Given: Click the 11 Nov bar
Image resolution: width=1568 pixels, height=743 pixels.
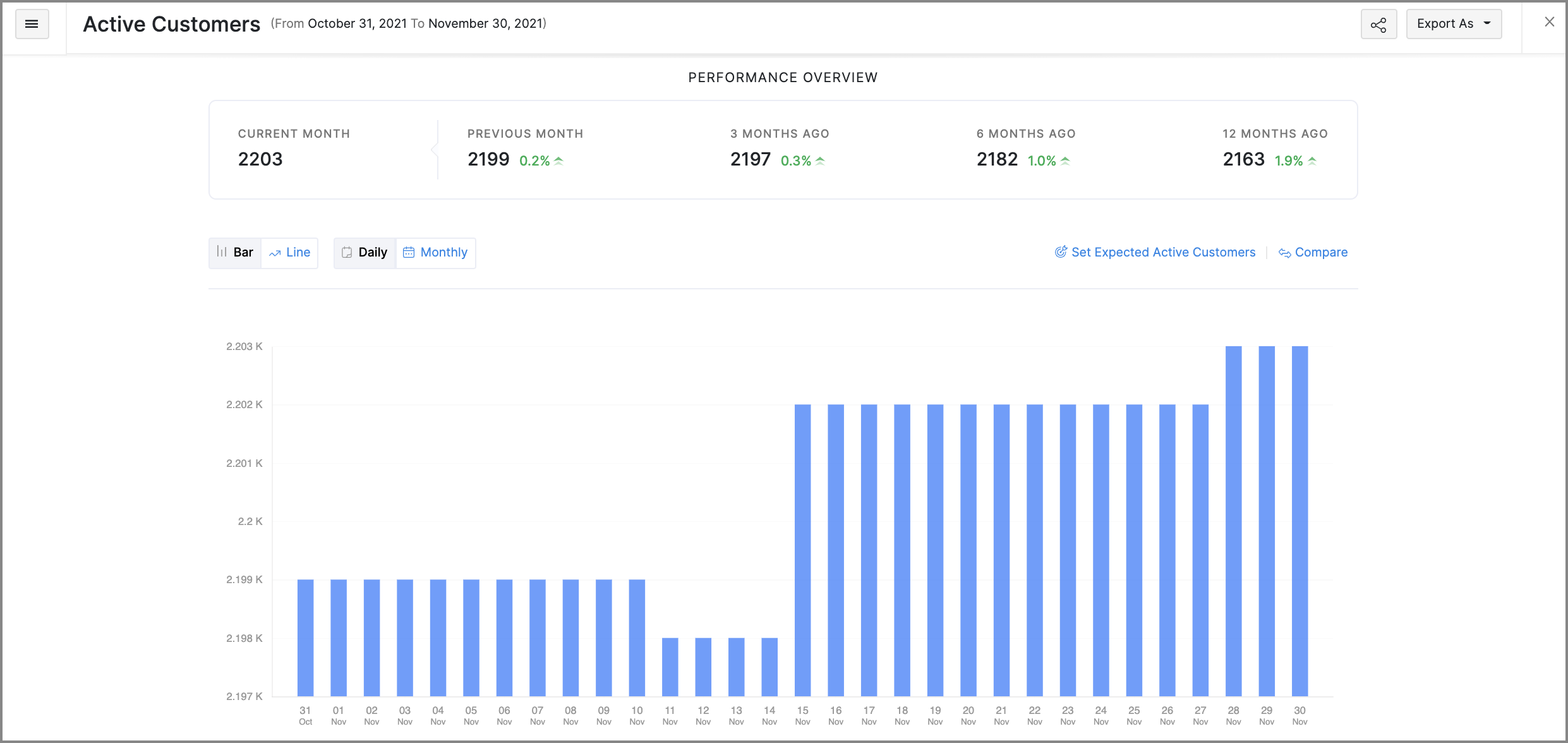Looking at the screenshot, I should [670, 667].
